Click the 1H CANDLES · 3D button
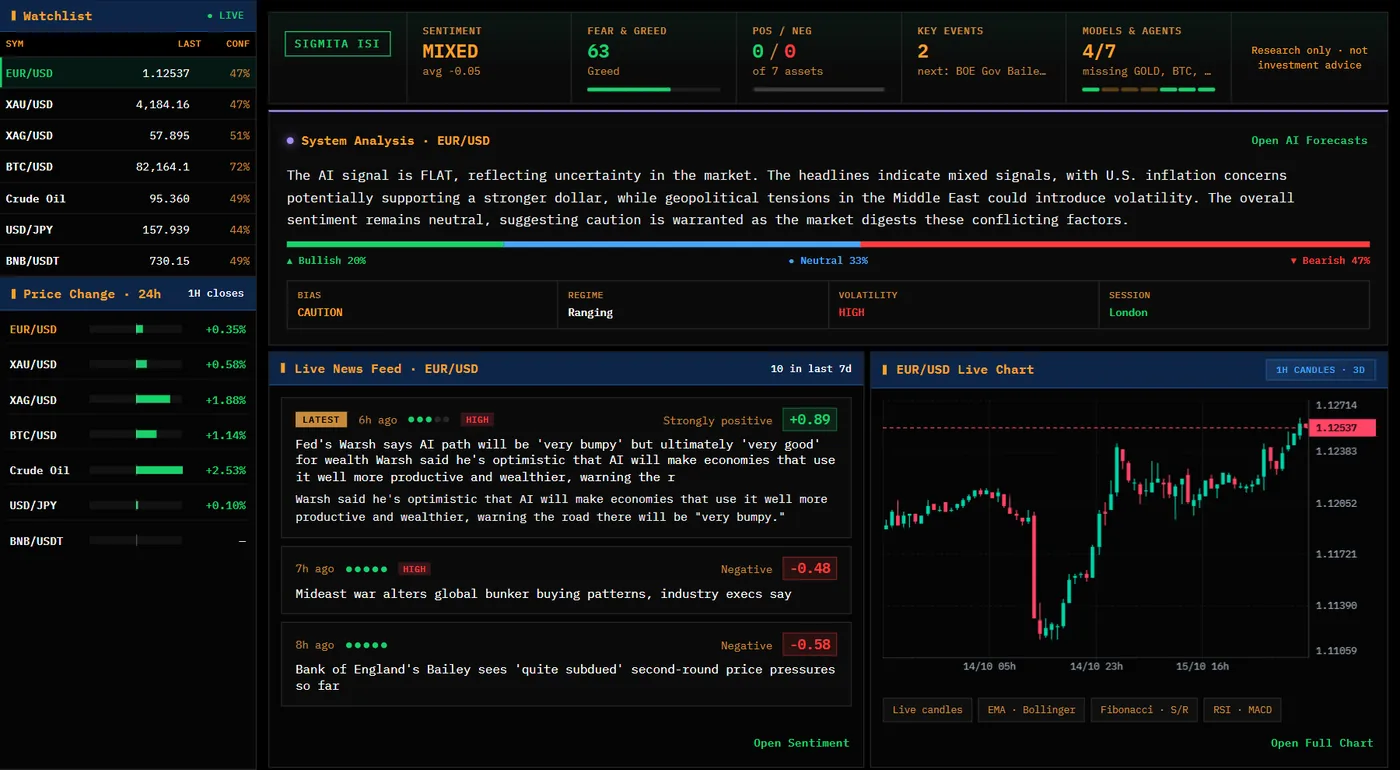This screenshot has width=1400, height=770. point(1320,370)
